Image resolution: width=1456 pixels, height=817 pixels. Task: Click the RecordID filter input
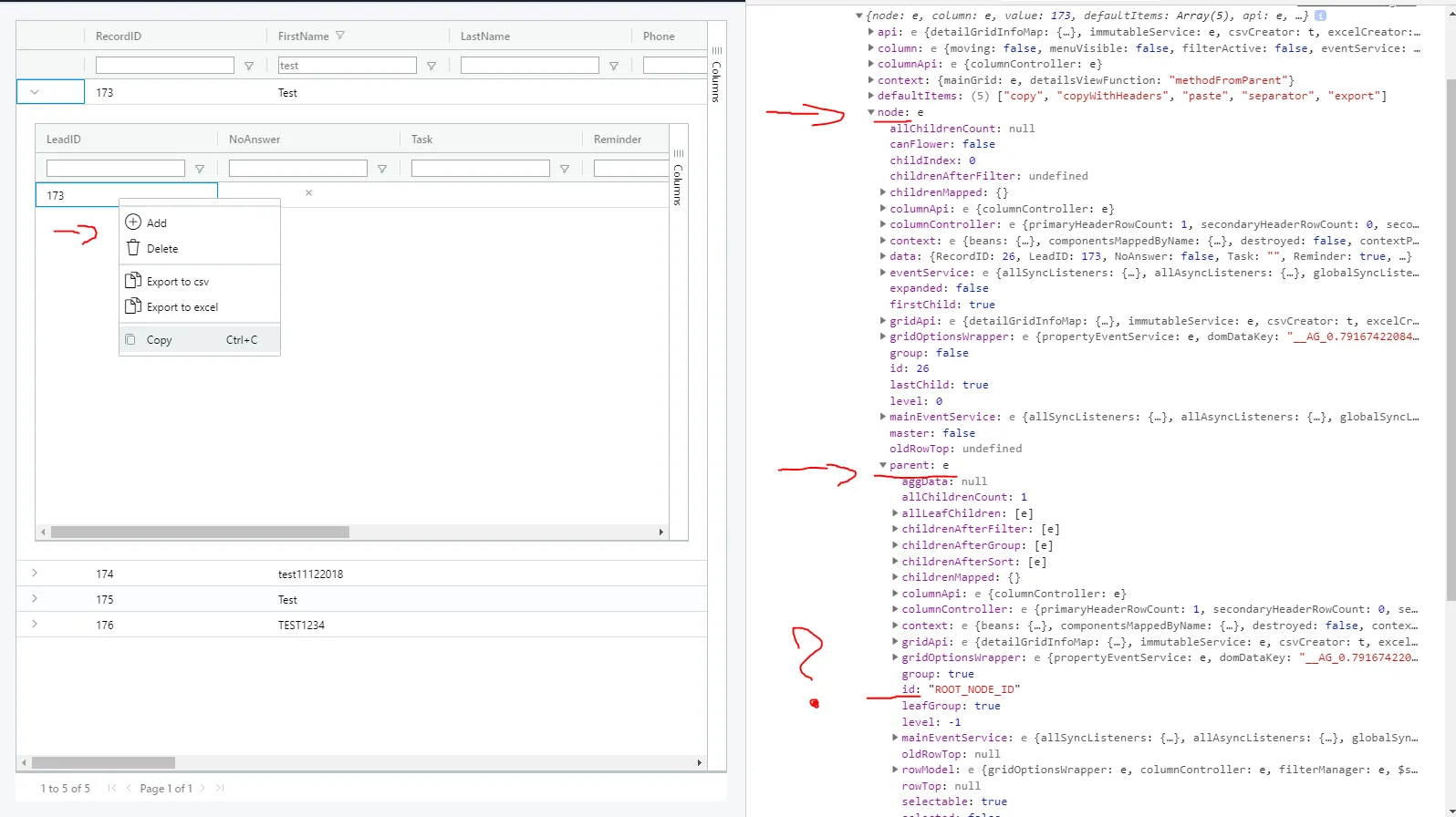pyautogui.click(x=165, y=66)
